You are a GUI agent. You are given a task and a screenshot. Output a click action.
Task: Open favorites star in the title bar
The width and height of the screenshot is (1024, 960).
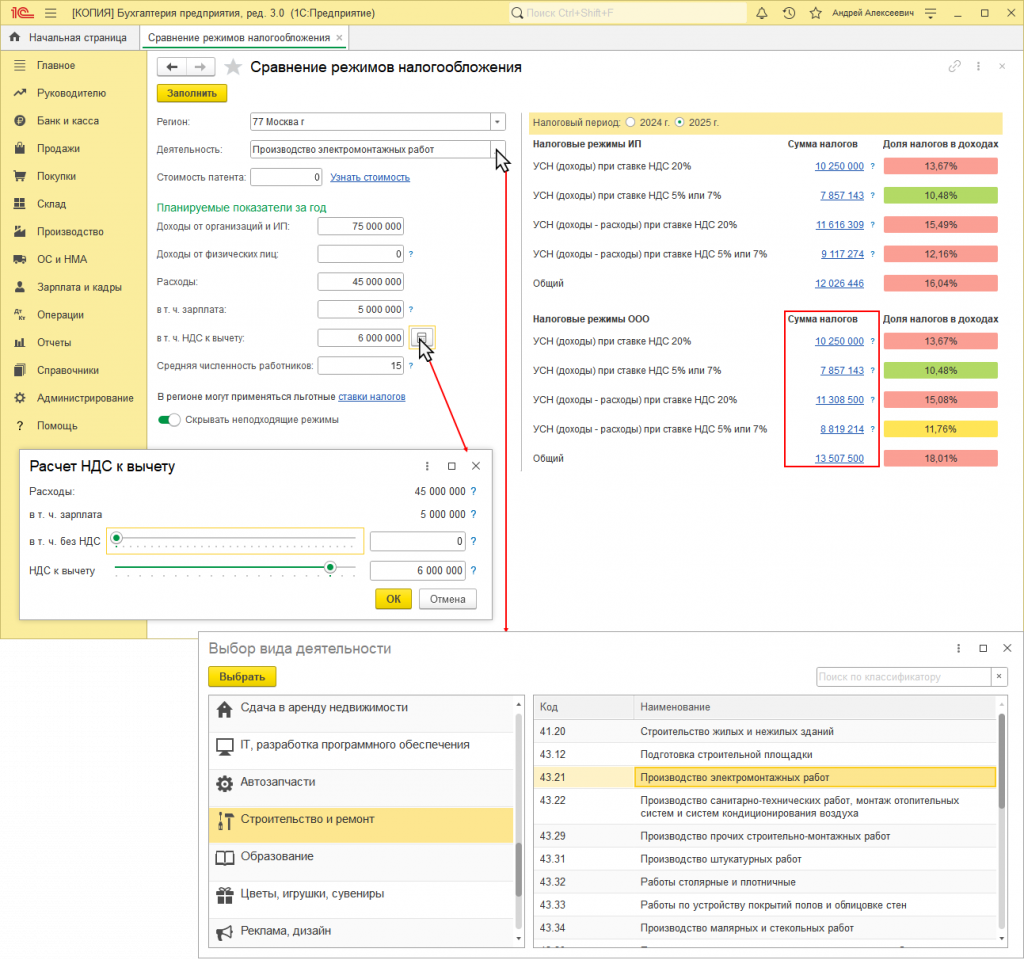[x=816, y=13]
